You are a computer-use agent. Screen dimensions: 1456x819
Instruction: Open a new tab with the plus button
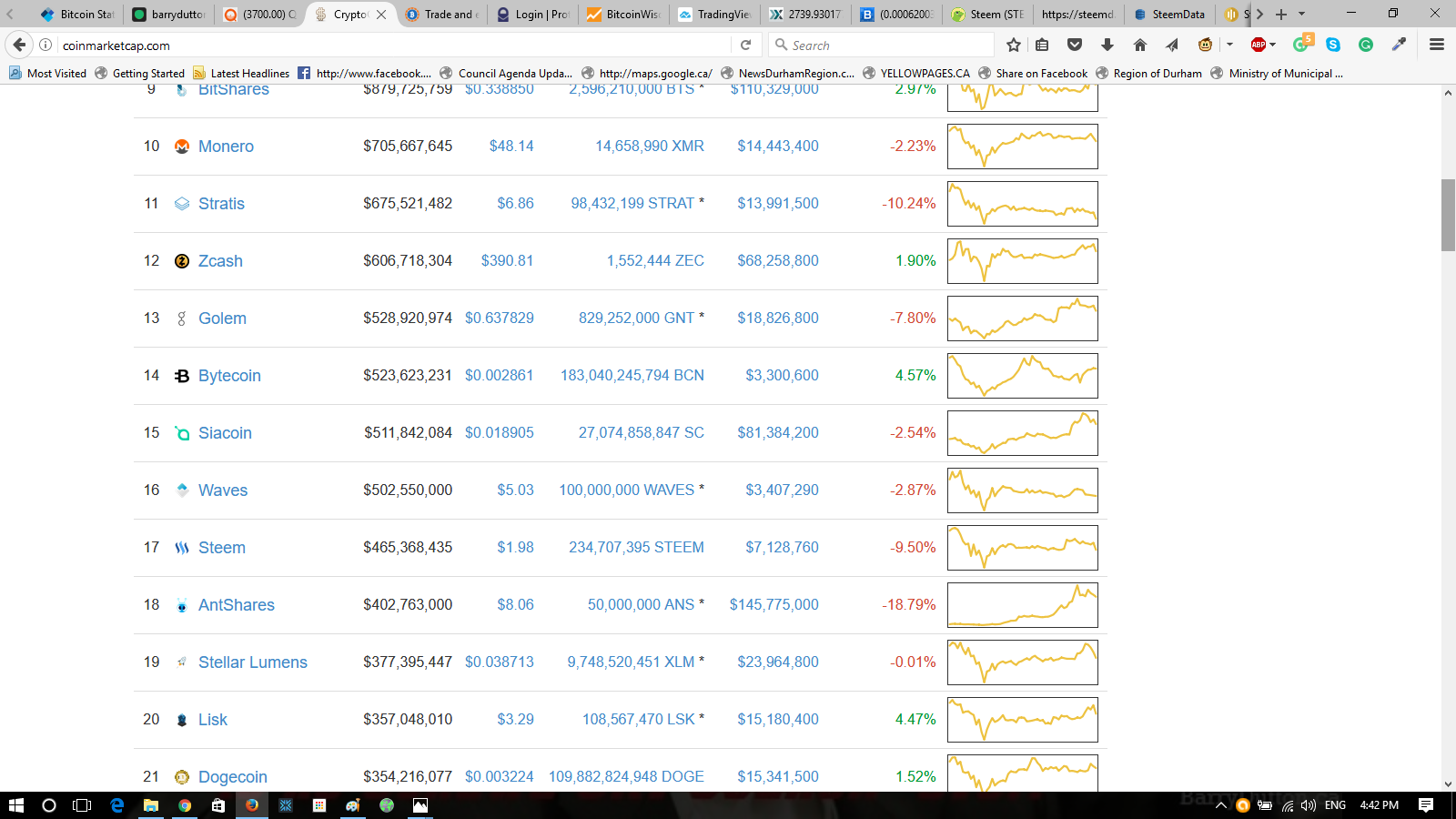(1281, 14)
